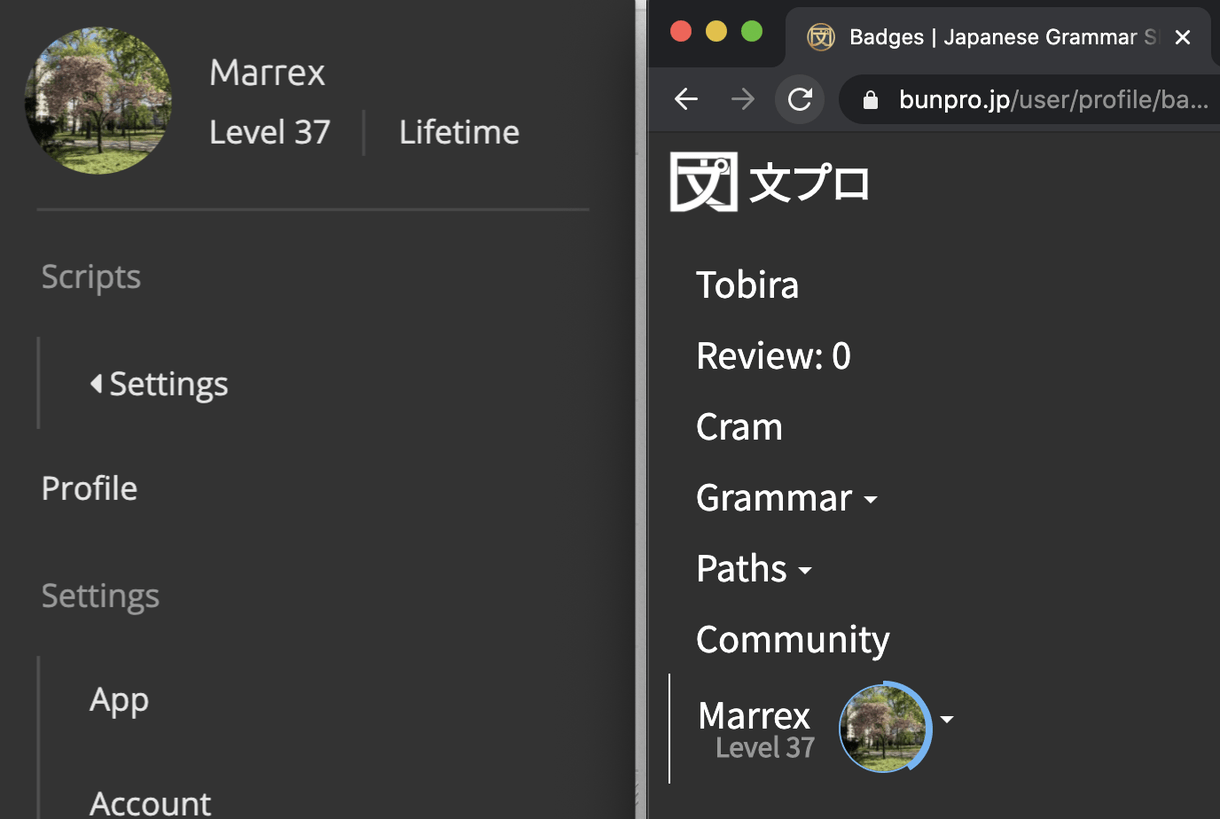Screen dimensions: 1220x819
Task: Click the 文プロ wordmark text
Action: coord(809,184)
